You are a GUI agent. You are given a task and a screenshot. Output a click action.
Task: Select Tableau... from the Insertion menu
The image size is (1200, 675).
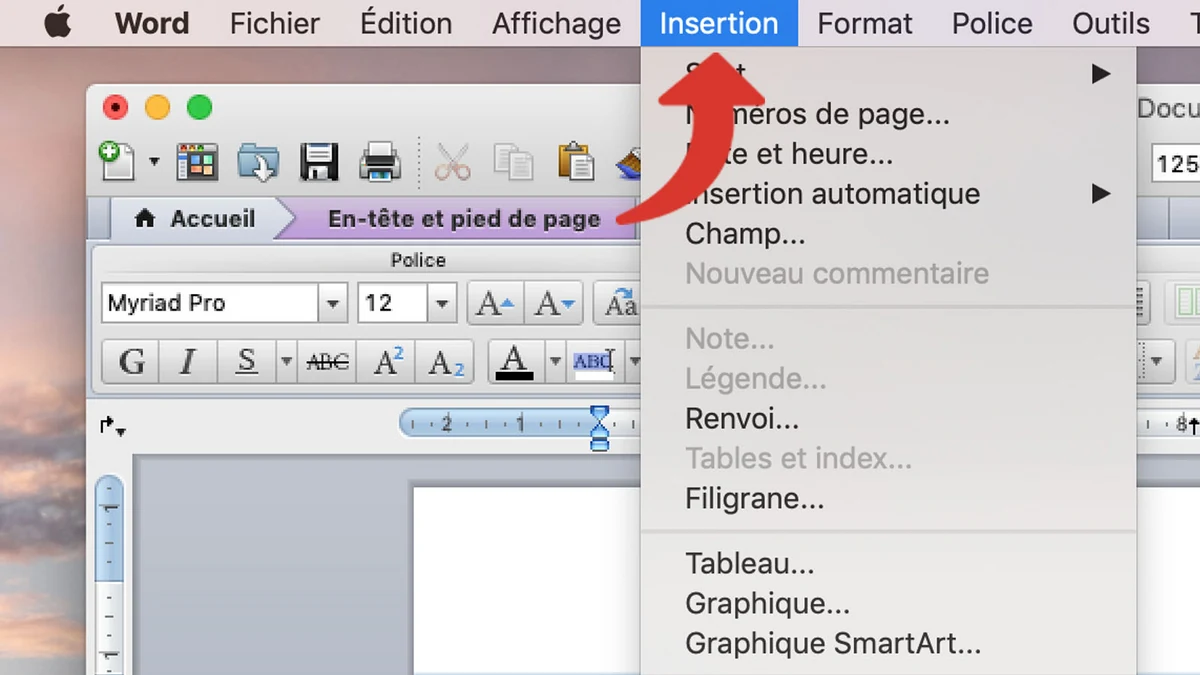pos(750,563)
